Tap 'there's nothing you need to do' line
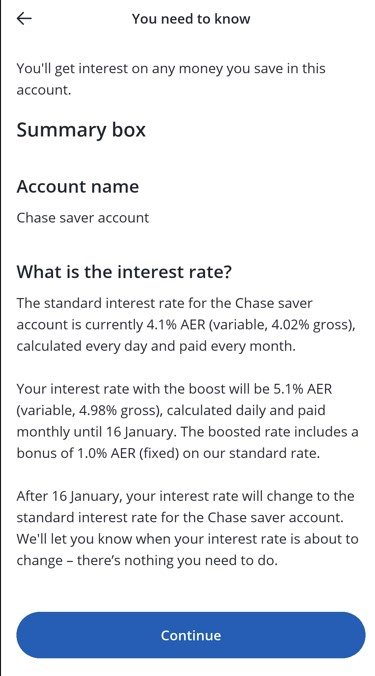Screen dimensions: 375x676 tap(147, 560)
